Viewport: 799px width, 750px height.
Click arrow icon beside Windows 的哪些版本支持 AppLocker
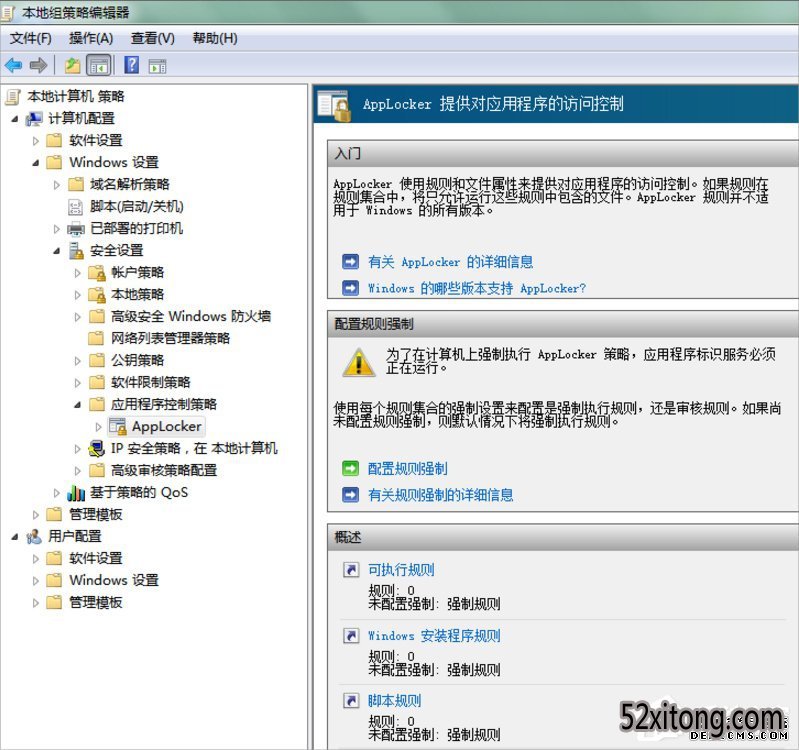coord(351,288)
